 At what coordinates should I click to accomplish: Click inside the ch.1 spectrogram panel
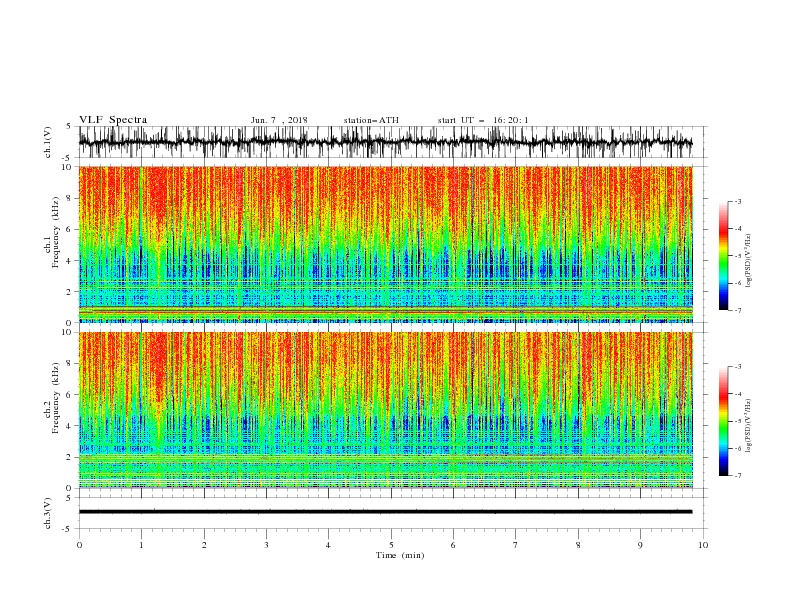pyautogui.click(x=385, y=244)
